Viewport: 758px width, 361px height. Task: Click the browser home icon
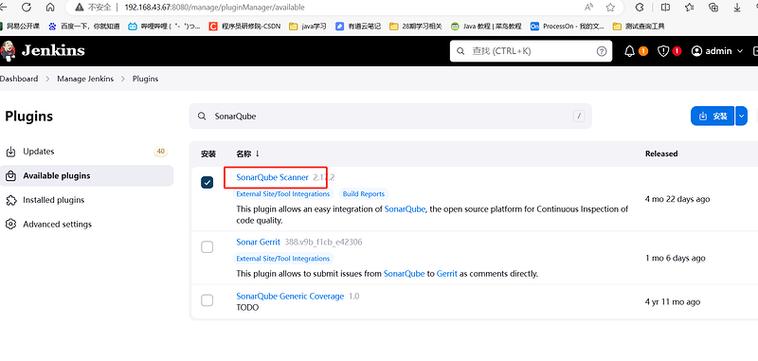50,7
